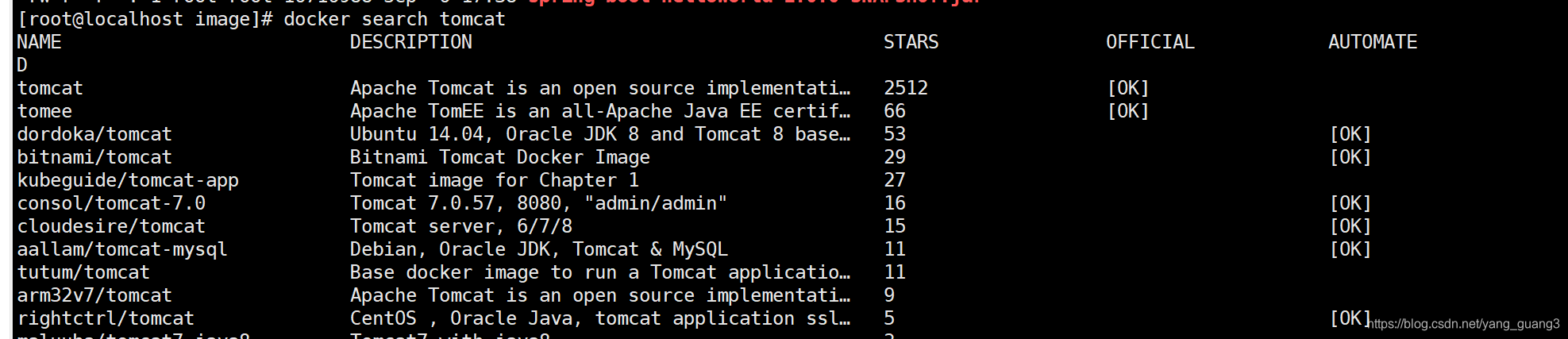This screenshot has height=339, width=1568.
Task: Click the csdn blog URL watermark
Action: [1465, 324]
